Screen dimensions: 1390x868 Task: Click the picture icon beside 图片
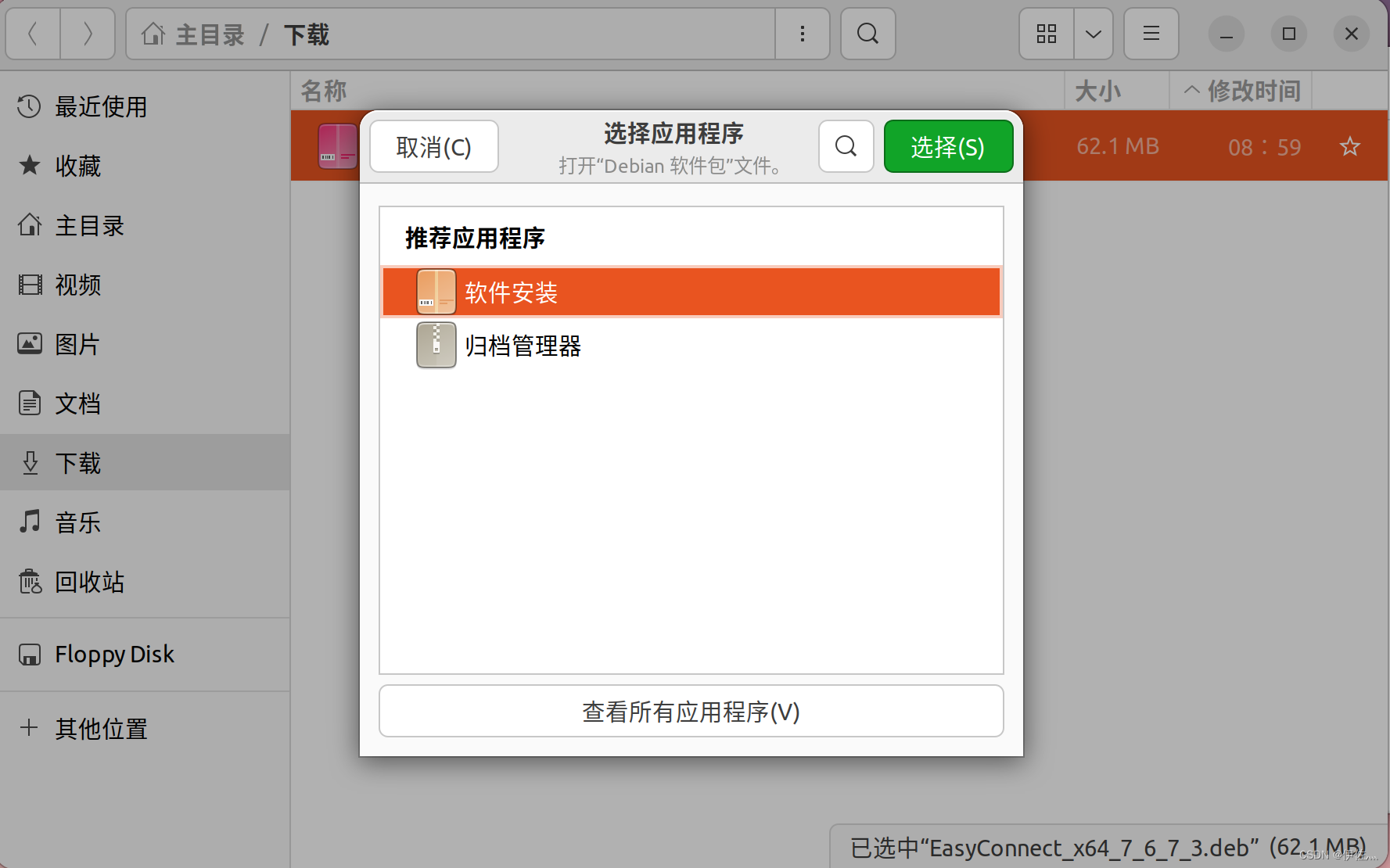[x=30, y=343]
